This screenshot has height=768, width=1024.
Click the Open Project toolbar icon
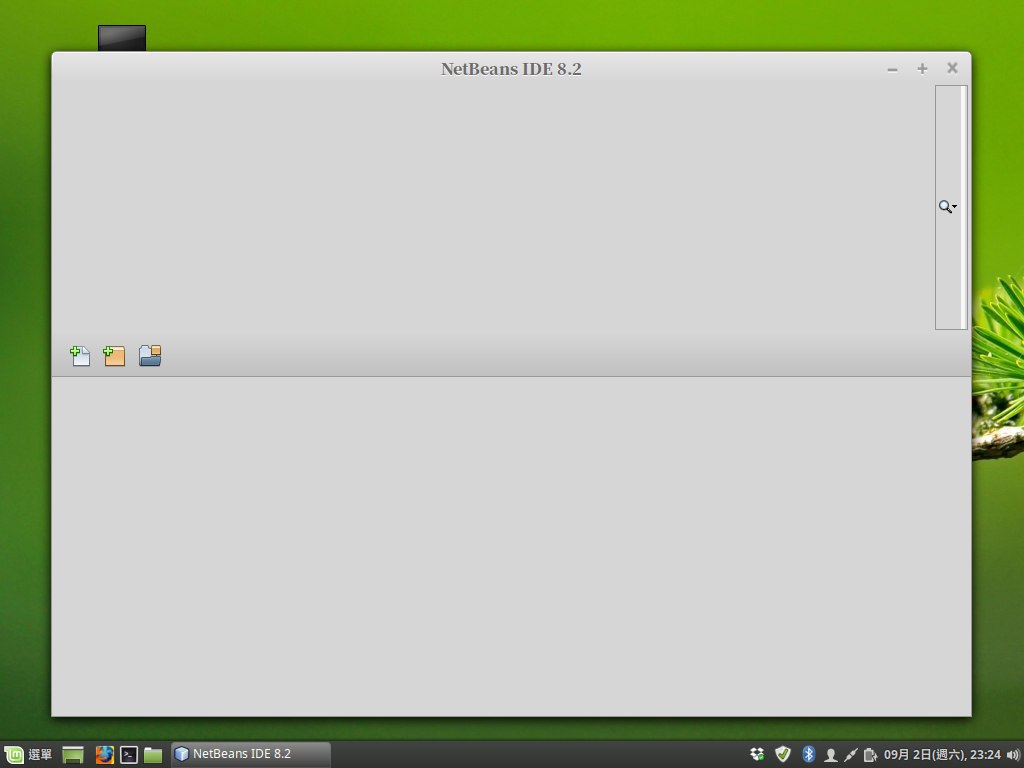150,356
